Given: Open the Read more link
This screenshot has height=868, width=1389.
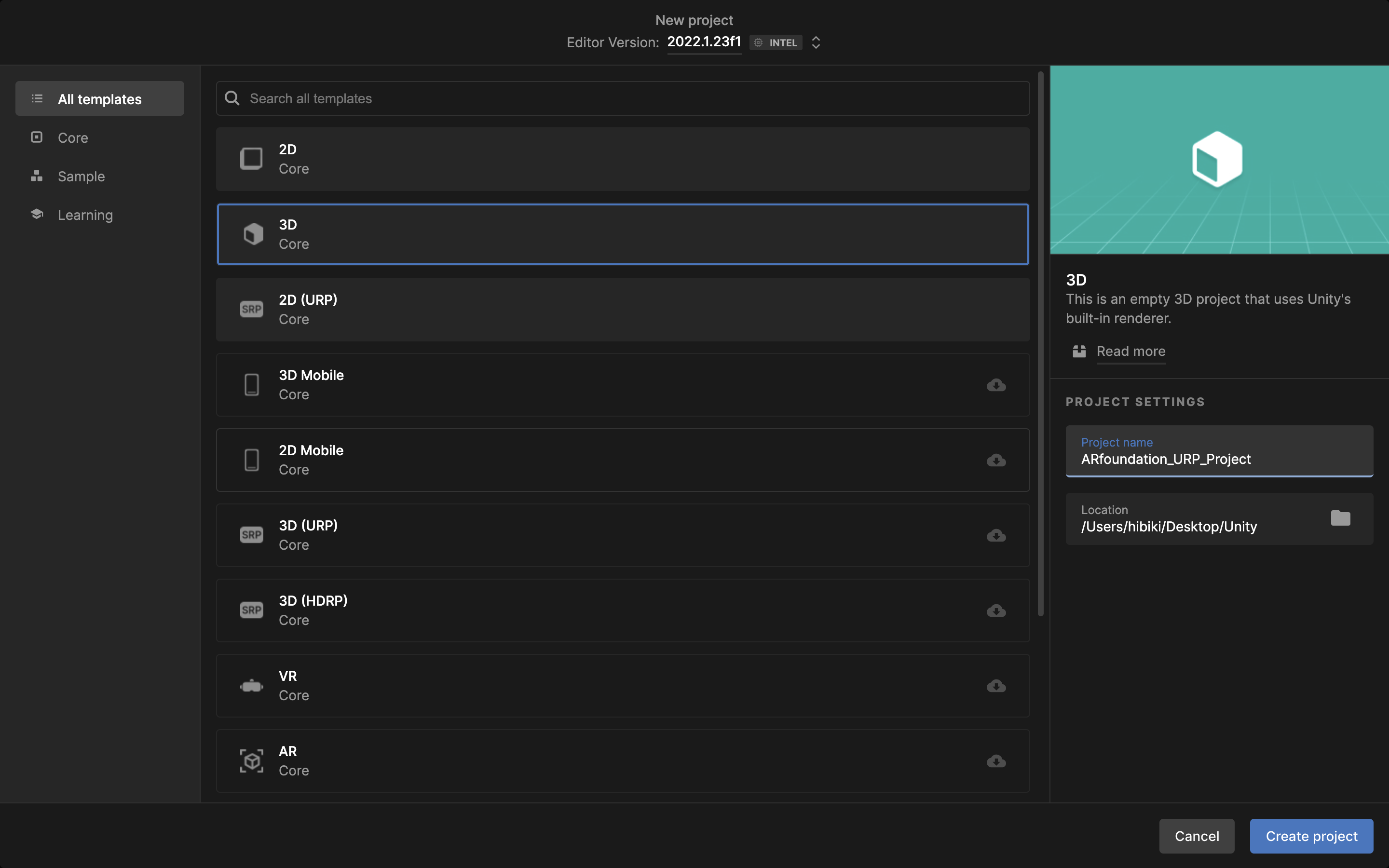Looking at the screenshot, I should tap(1130, 352).
